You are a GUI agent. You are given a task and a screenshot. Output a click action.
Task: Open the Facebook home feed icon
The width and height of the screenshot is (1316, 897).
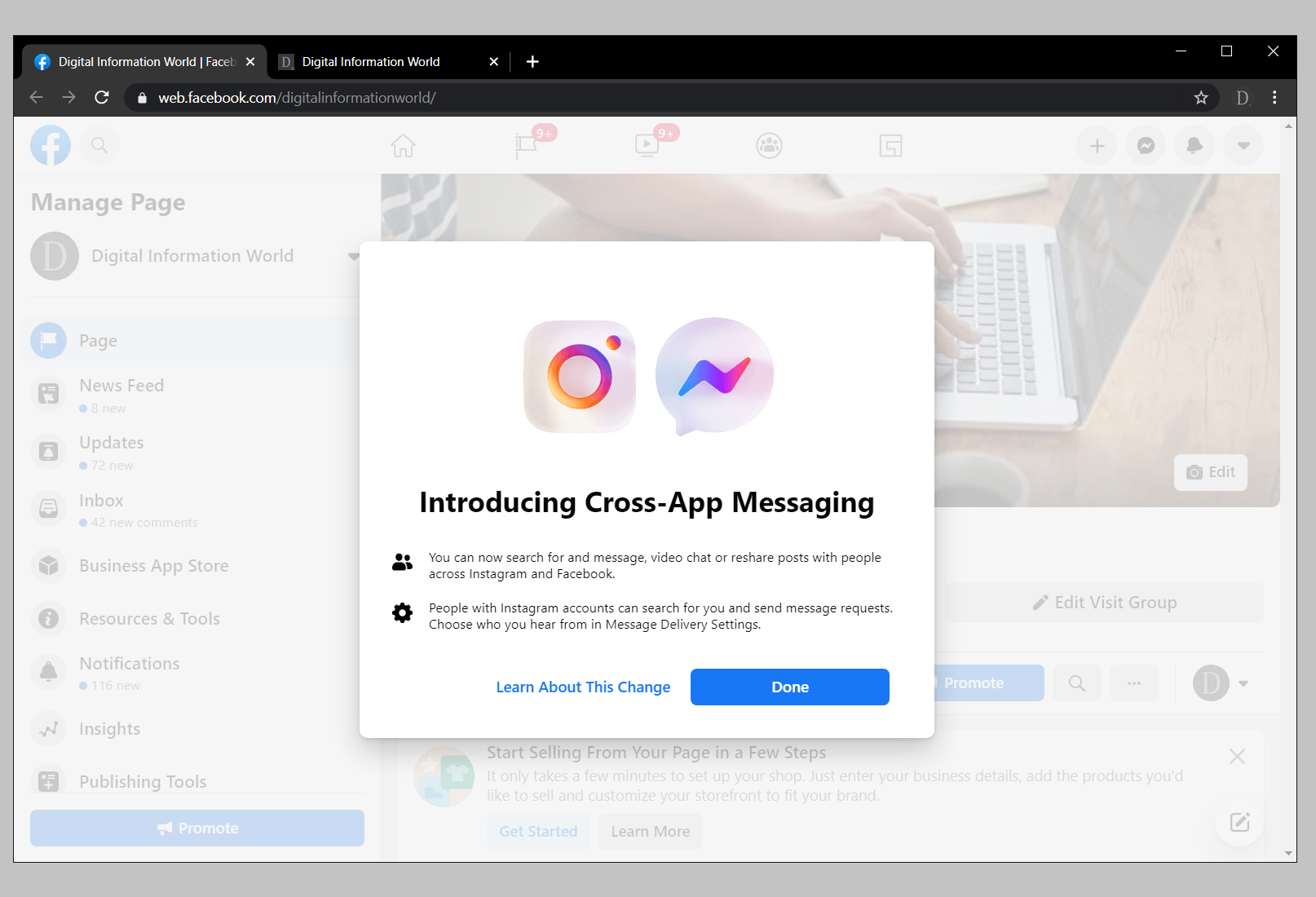coord(403,145)
